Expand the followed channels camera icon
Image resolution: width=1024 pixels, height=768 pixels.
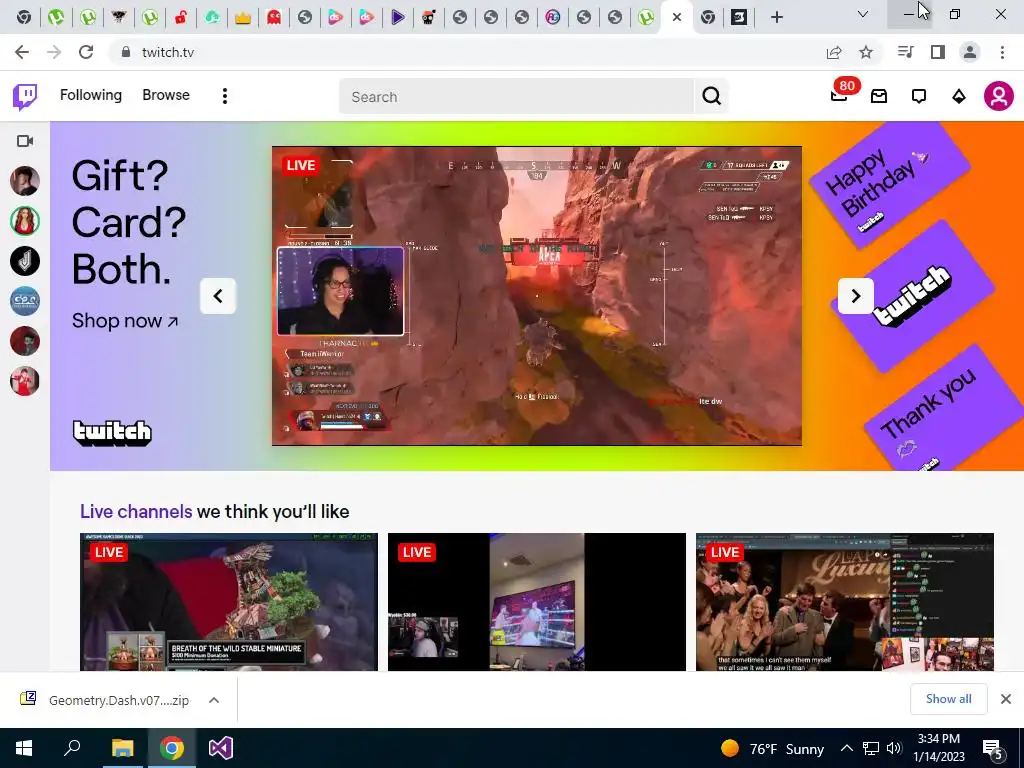pyautogui.click(x=25, y=141)
